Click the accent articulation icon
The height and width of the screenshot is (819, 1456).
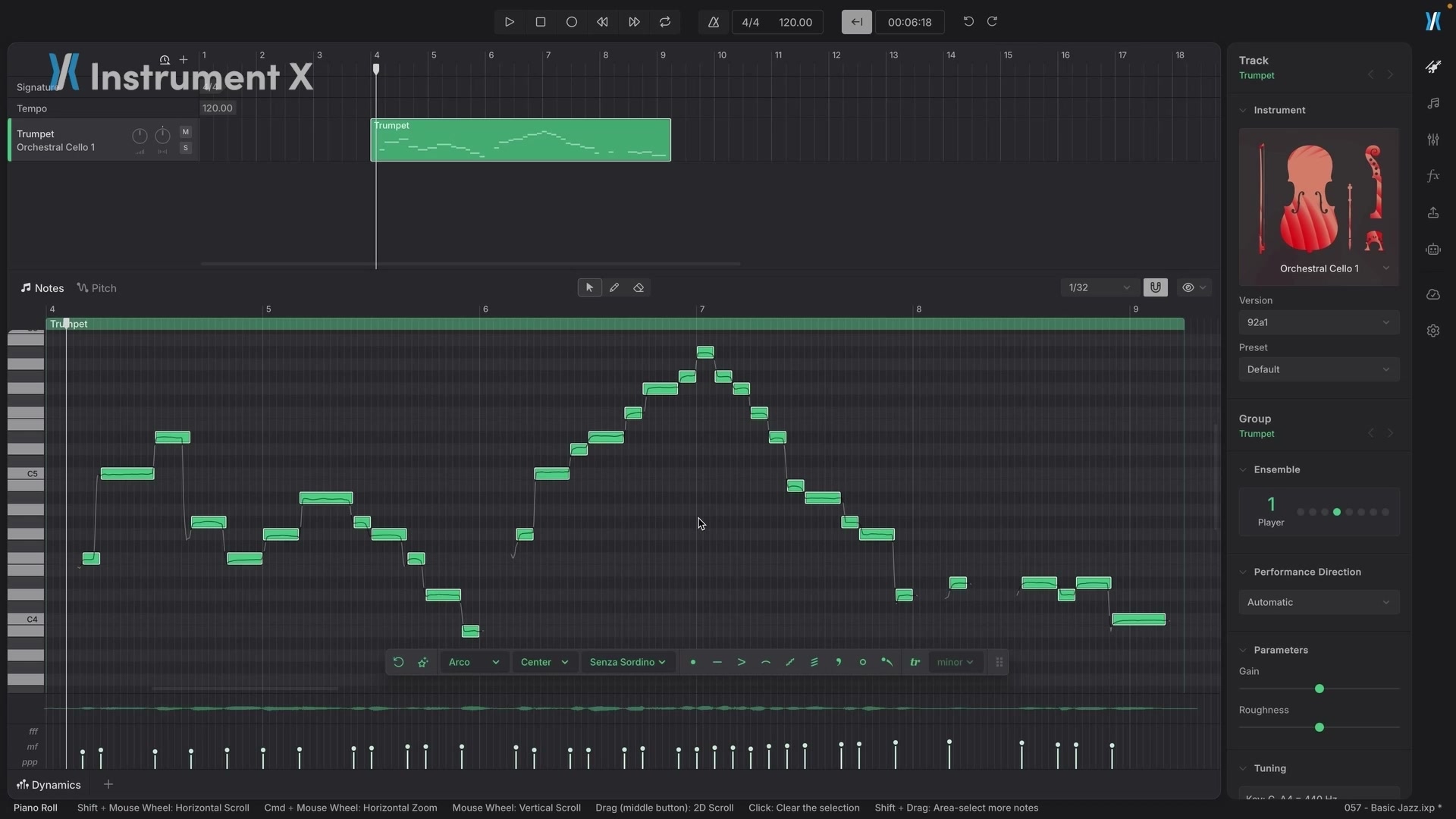tap(742, 663)
